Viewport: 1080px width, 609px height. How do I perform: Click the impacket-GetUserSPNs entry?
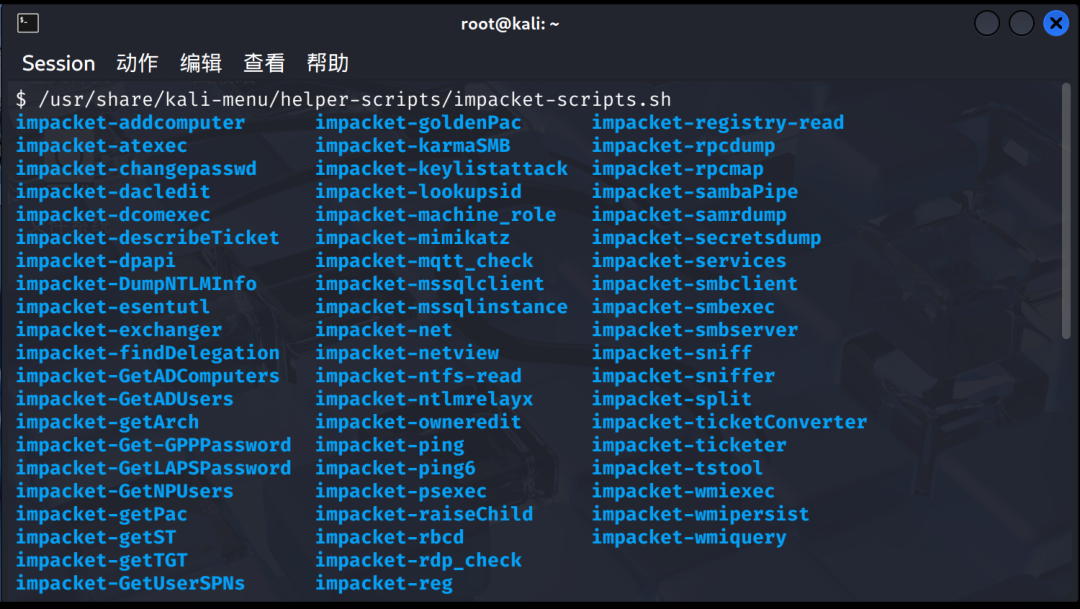tap(130, 584)
